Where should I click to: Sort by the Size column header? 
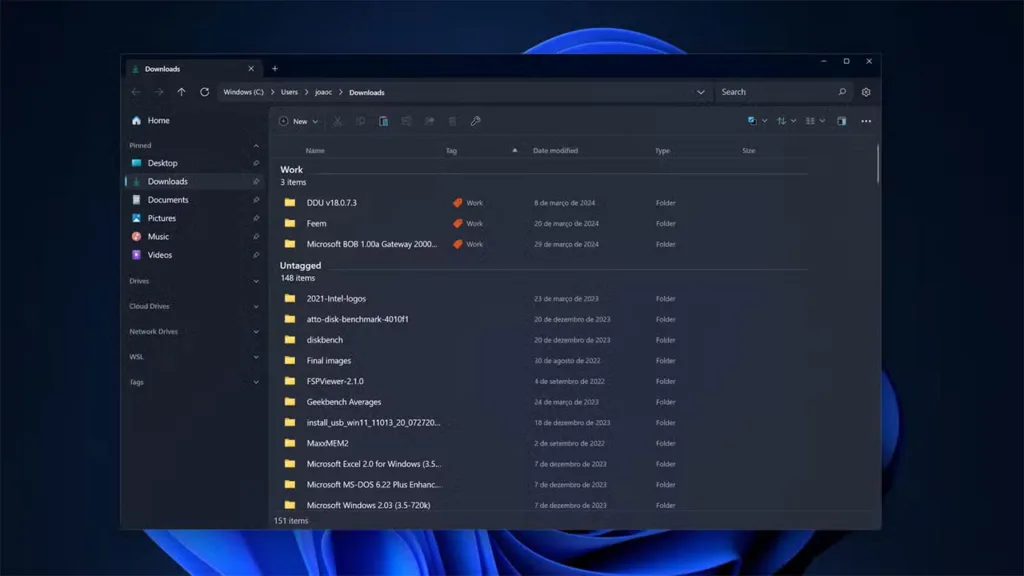pyautogui.click(x=748, y=151)
